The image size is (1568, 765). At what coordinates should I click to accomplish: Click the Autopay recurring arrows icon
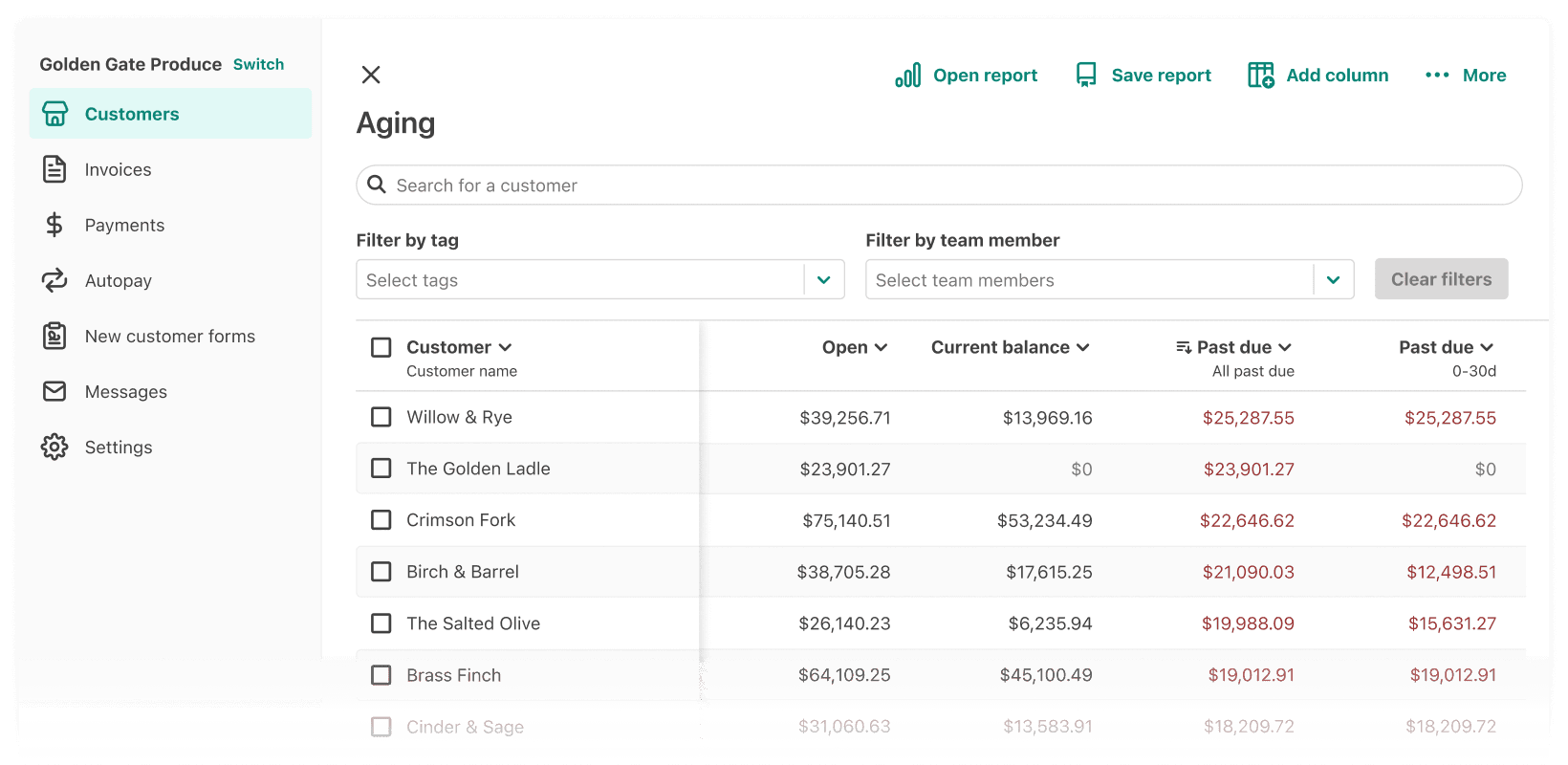click(54, 280)
